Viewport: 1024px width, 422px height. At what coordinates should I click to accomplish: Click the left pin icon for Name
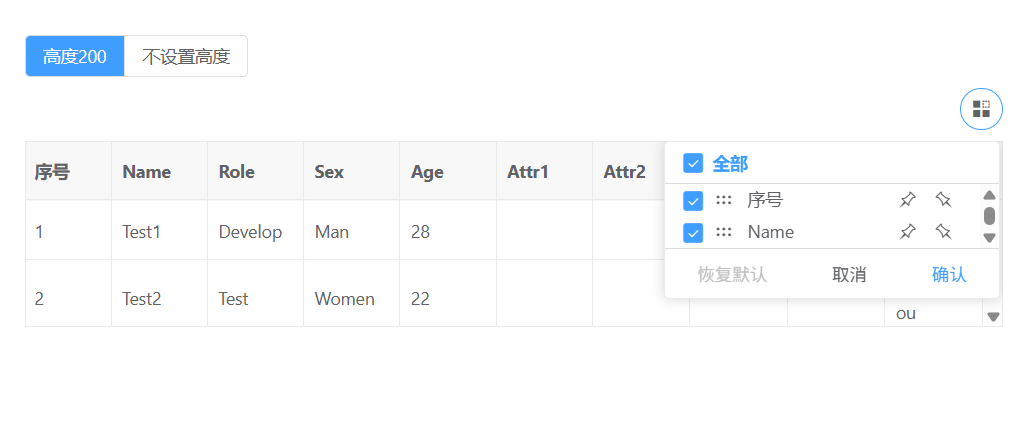point(907,232)
